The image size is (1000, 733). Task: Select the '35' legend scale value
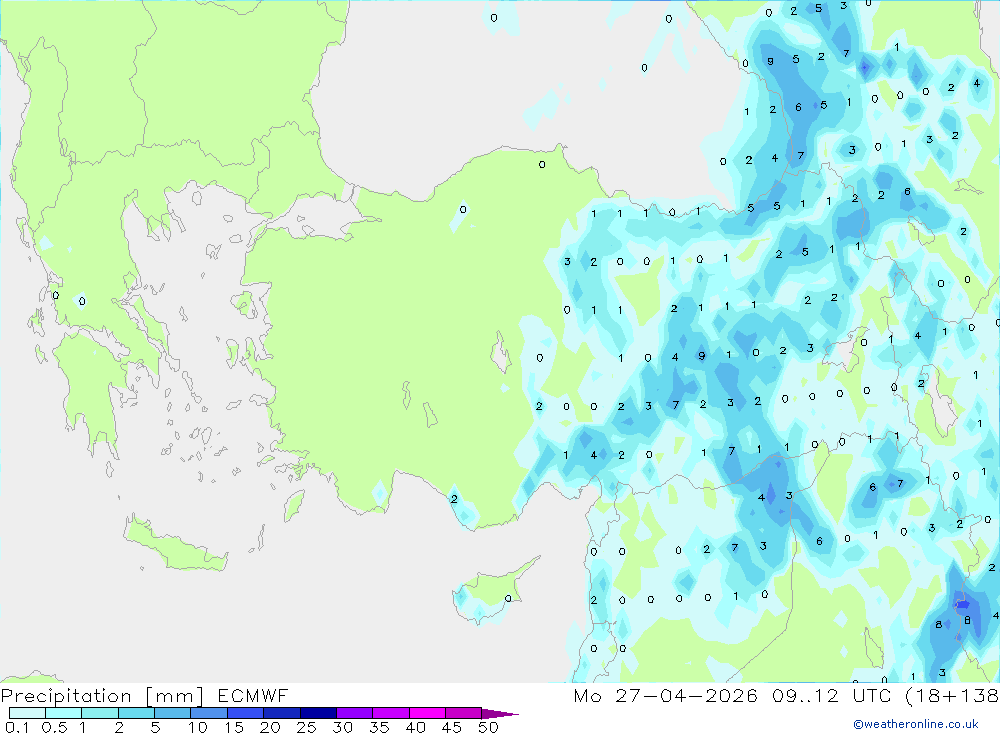click(379, 727)
